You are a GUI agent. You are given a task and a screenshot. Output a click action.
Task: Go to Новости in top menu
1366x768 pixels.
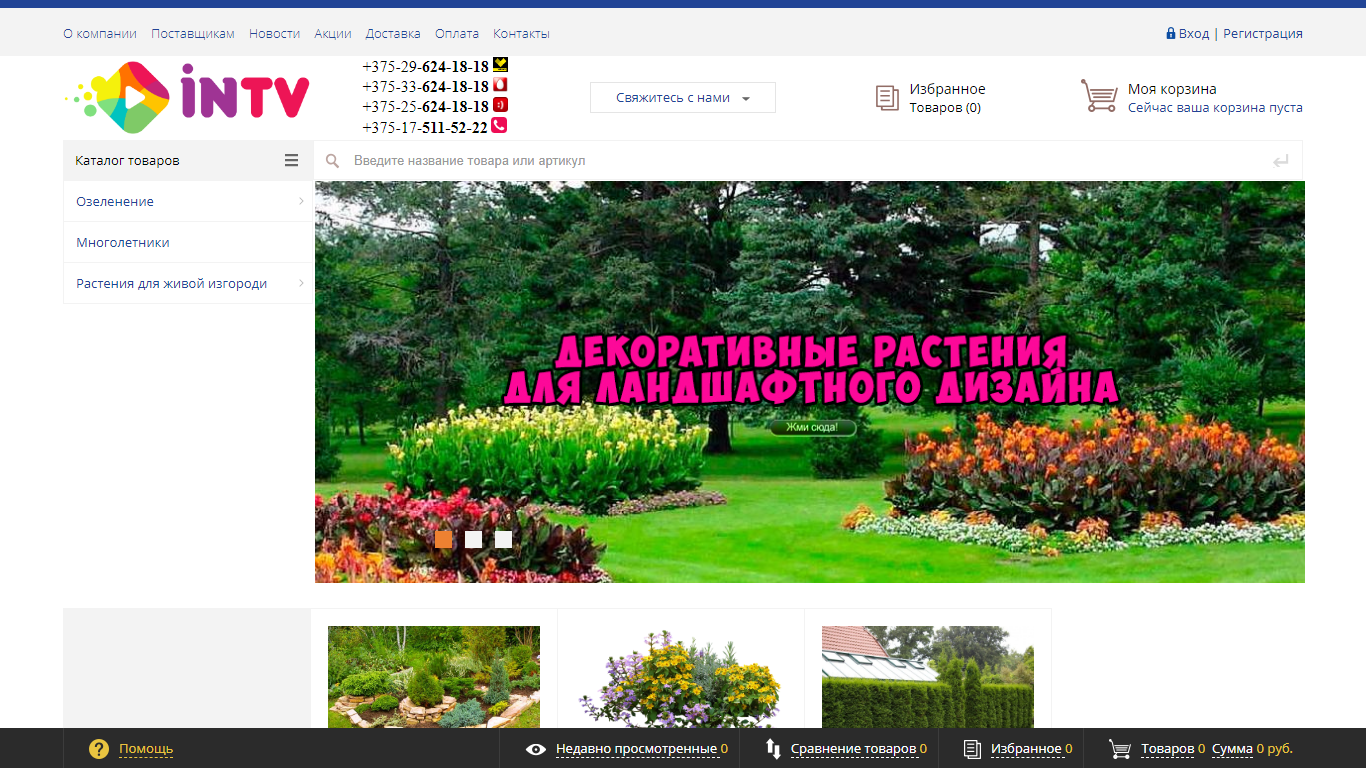(274, 33)
